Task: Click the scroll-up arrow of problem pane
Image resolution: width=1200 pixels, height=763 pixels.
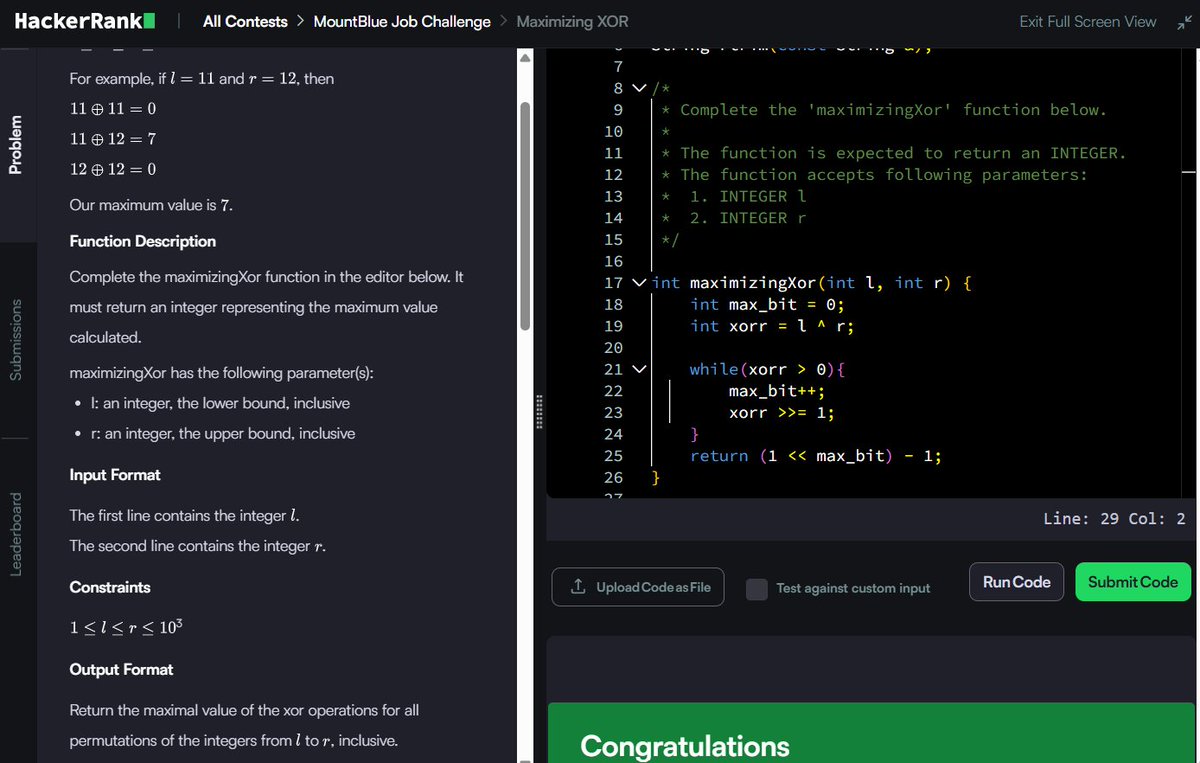Action: click(526, 57)
